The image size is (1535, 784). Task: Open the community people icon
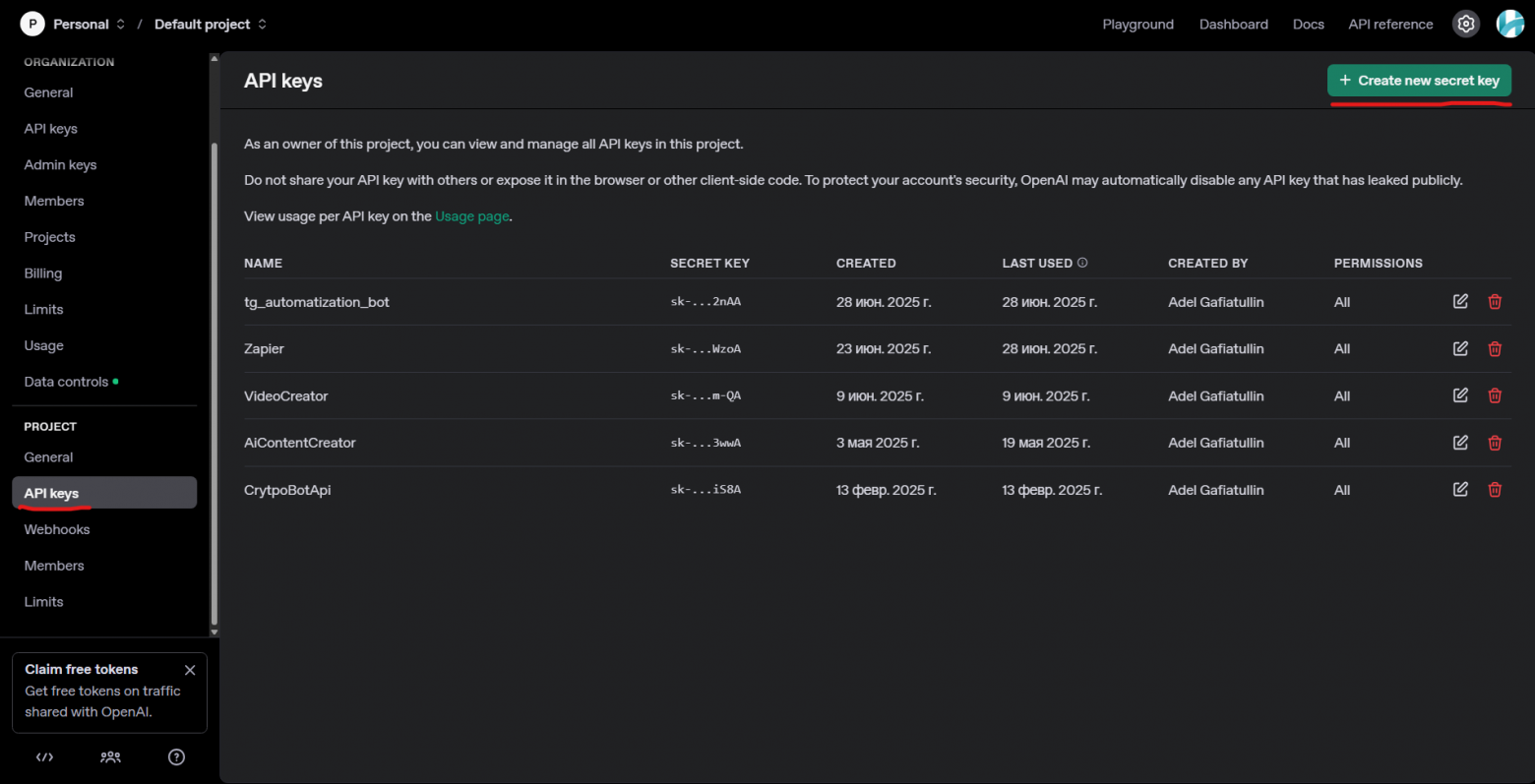110,756
